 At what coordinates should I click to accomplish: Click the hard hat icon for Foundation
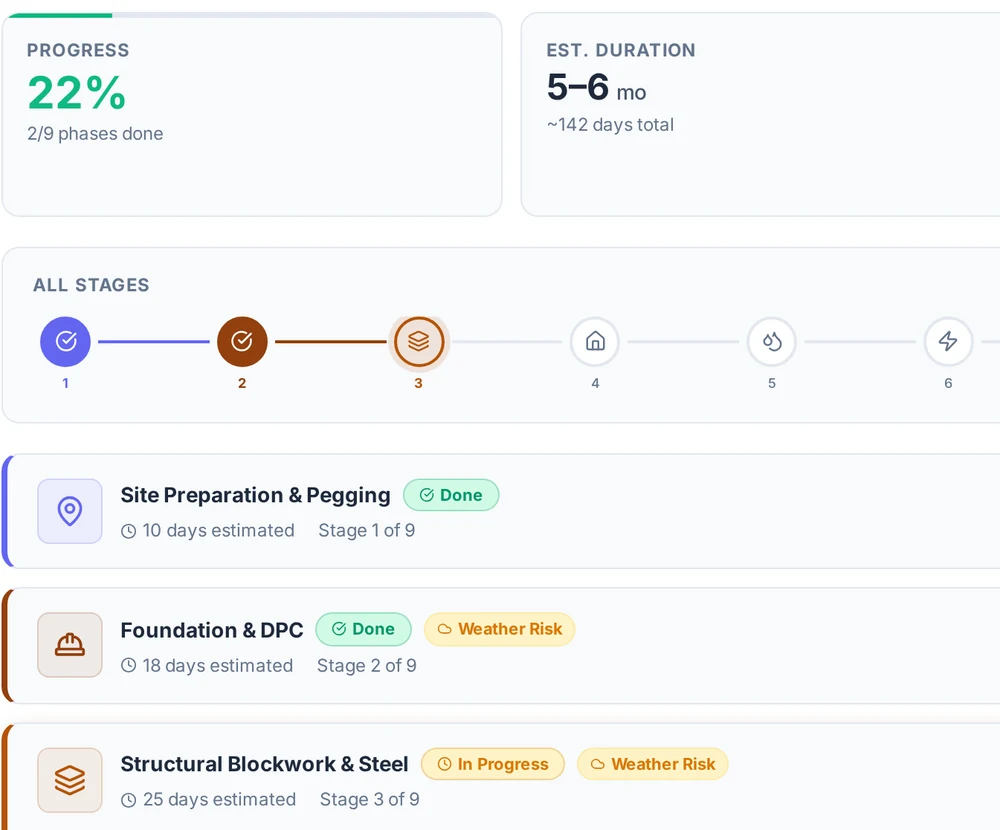coord(70,645)
